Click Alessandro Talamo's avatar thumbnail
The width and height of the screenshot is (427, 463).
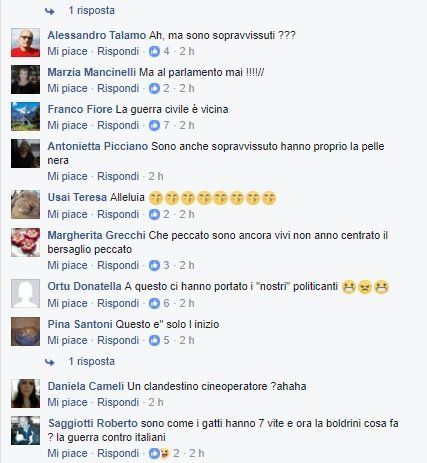click(x=25, y=43)
